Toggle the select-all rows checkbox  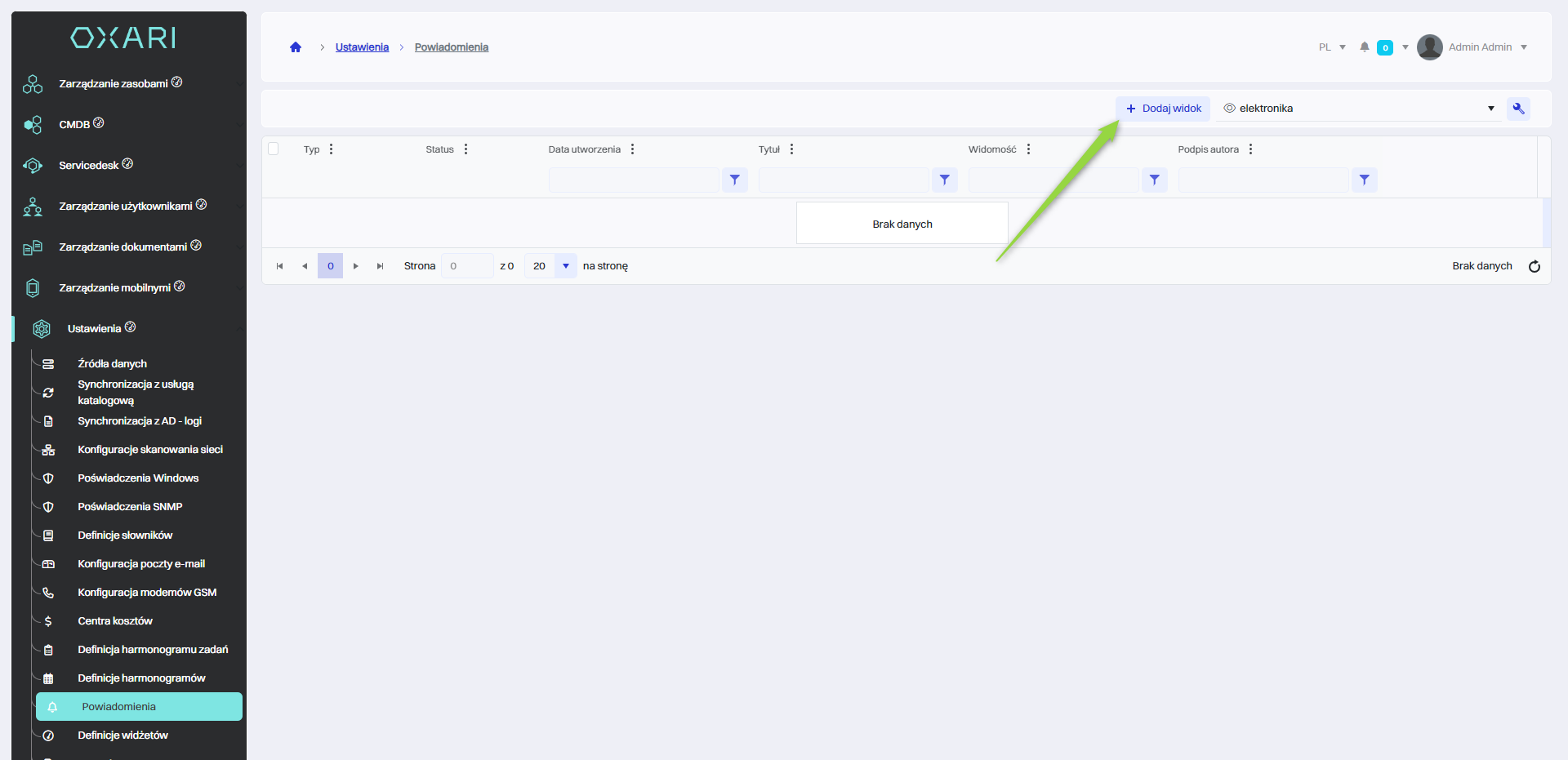(274, 149)
